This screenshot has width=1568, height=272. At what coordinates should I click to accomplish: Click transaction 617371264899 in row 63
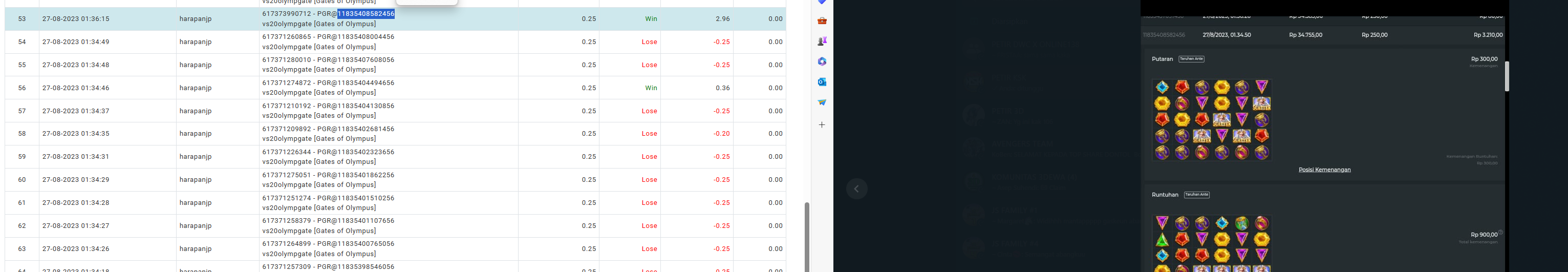coord(286,244)
